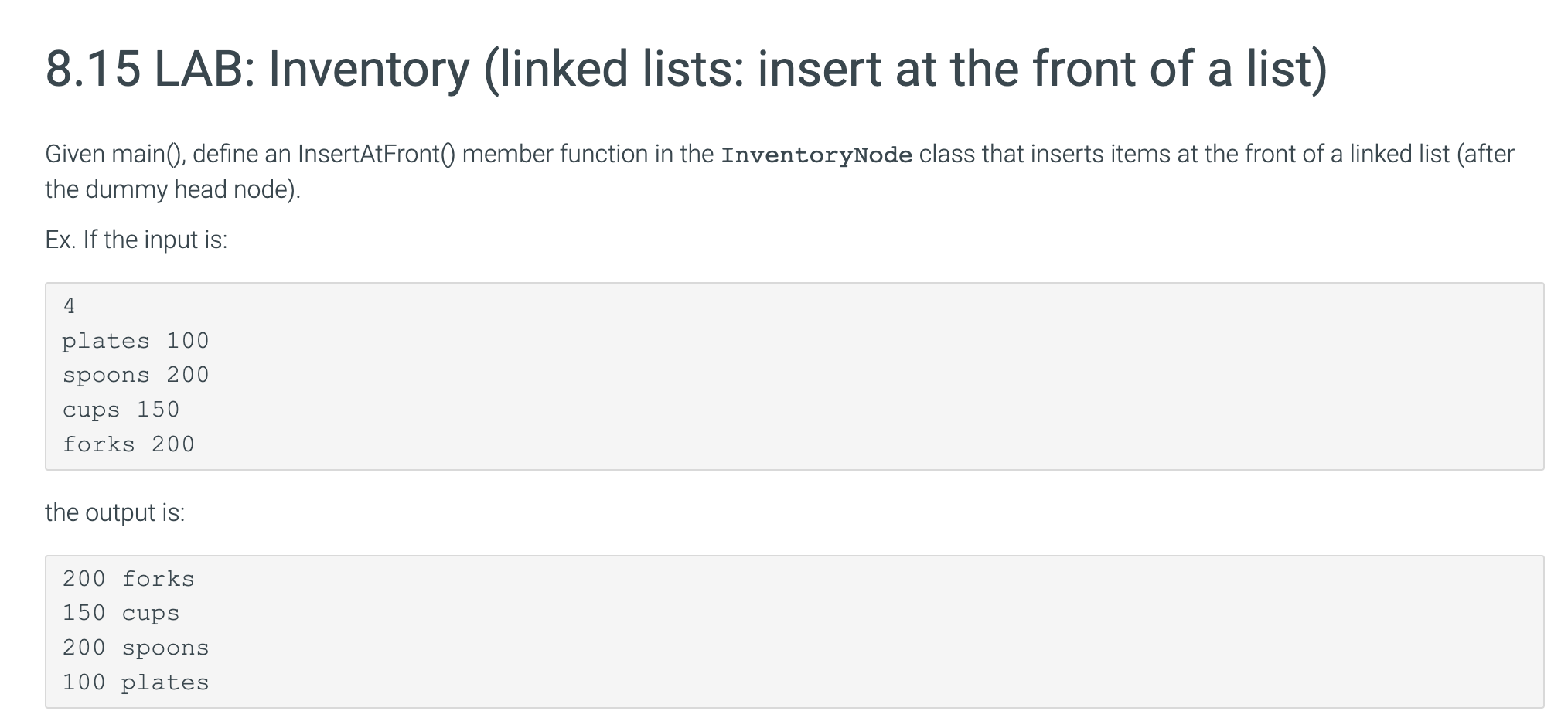Click the '200 spoons' output line

(135, 648)
